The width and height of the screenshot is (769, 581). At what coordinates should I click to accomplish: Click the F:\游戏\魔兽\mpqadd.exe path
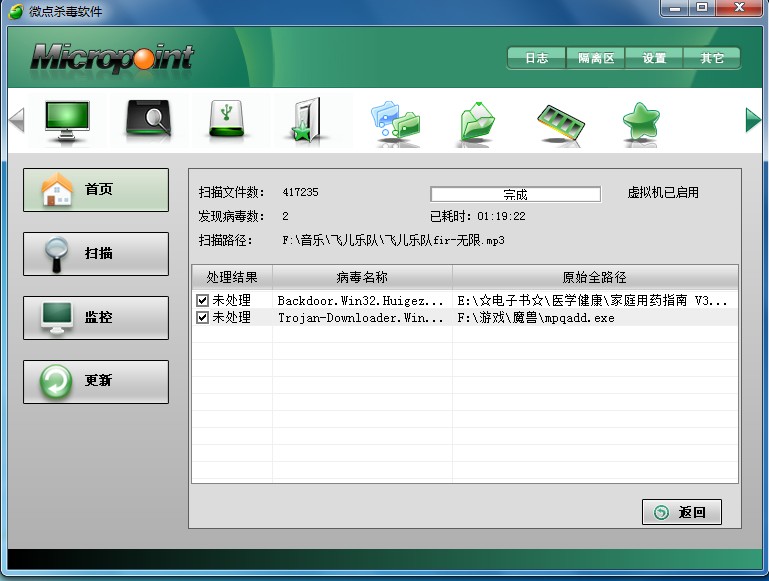tap(536, 318)
